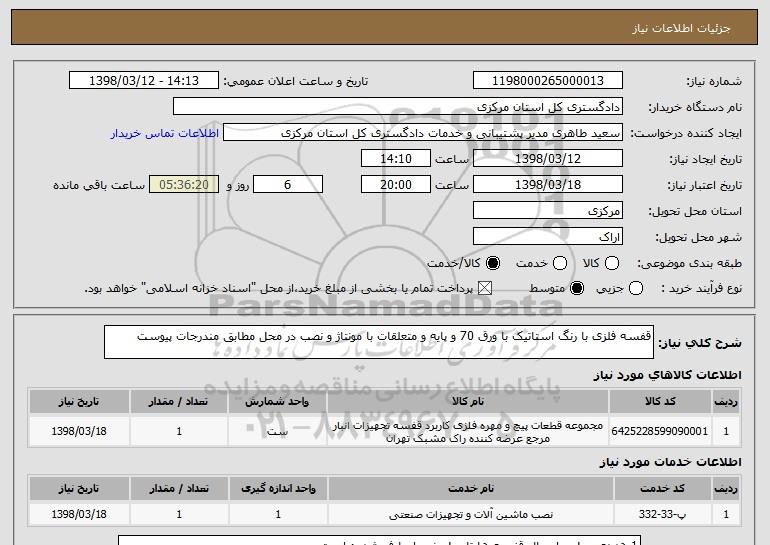Click the goods name cell مجموعه قطعات پیچ و مهره
The width and height of the screenshot is (770, 545).
(468, 431)
